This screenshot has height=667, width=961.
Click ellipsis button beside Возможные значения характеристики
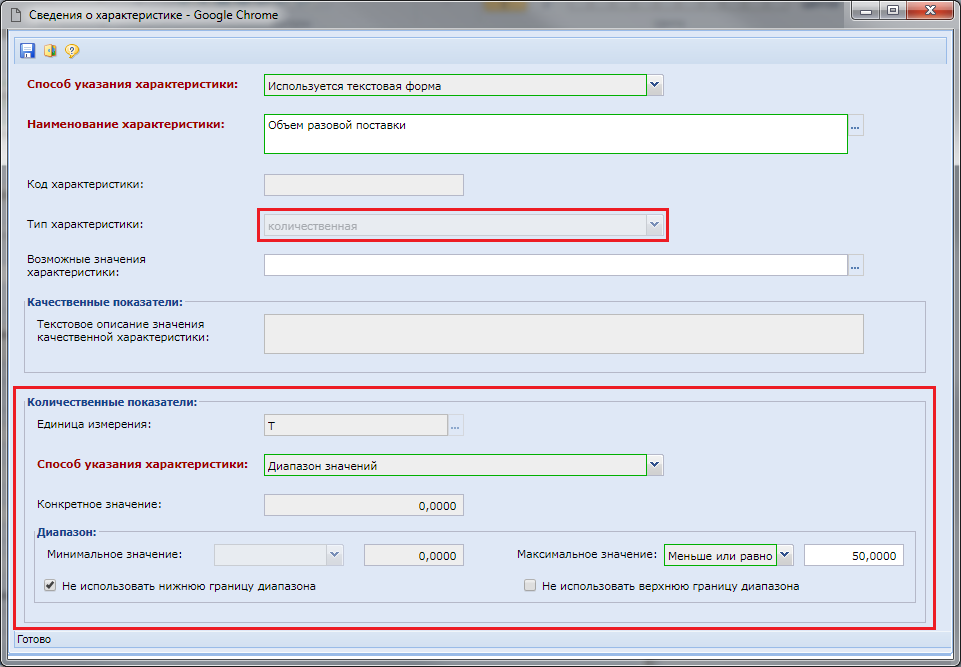(855, 265)
